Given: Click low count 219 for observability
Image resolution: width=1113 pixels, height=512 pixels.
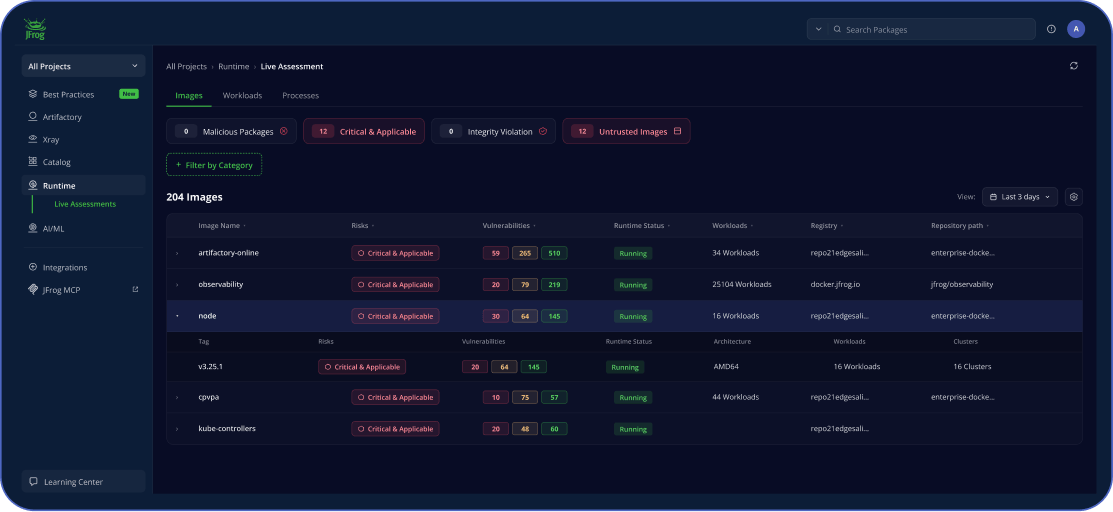Looking at the screenshot, I should (554, 285).
